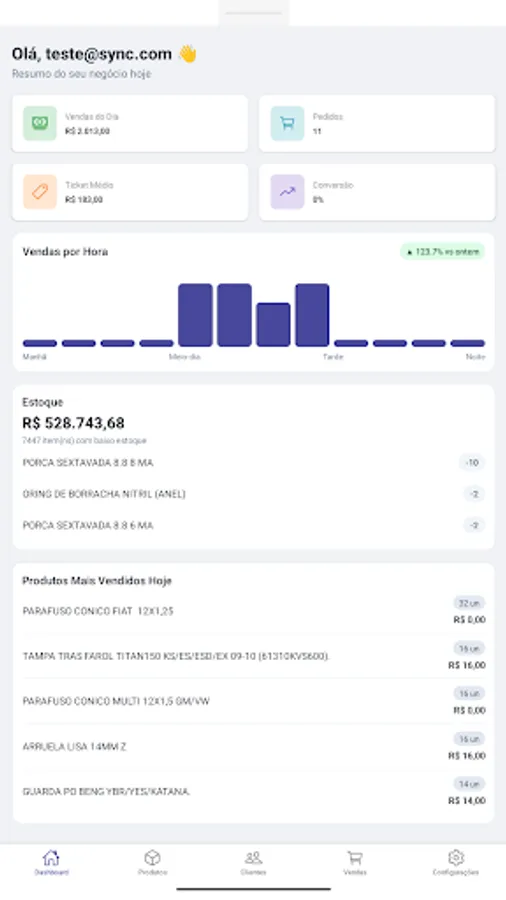
Task: Open ARRUELA LISA 14MM Z product row
Action: coord(253,747)
